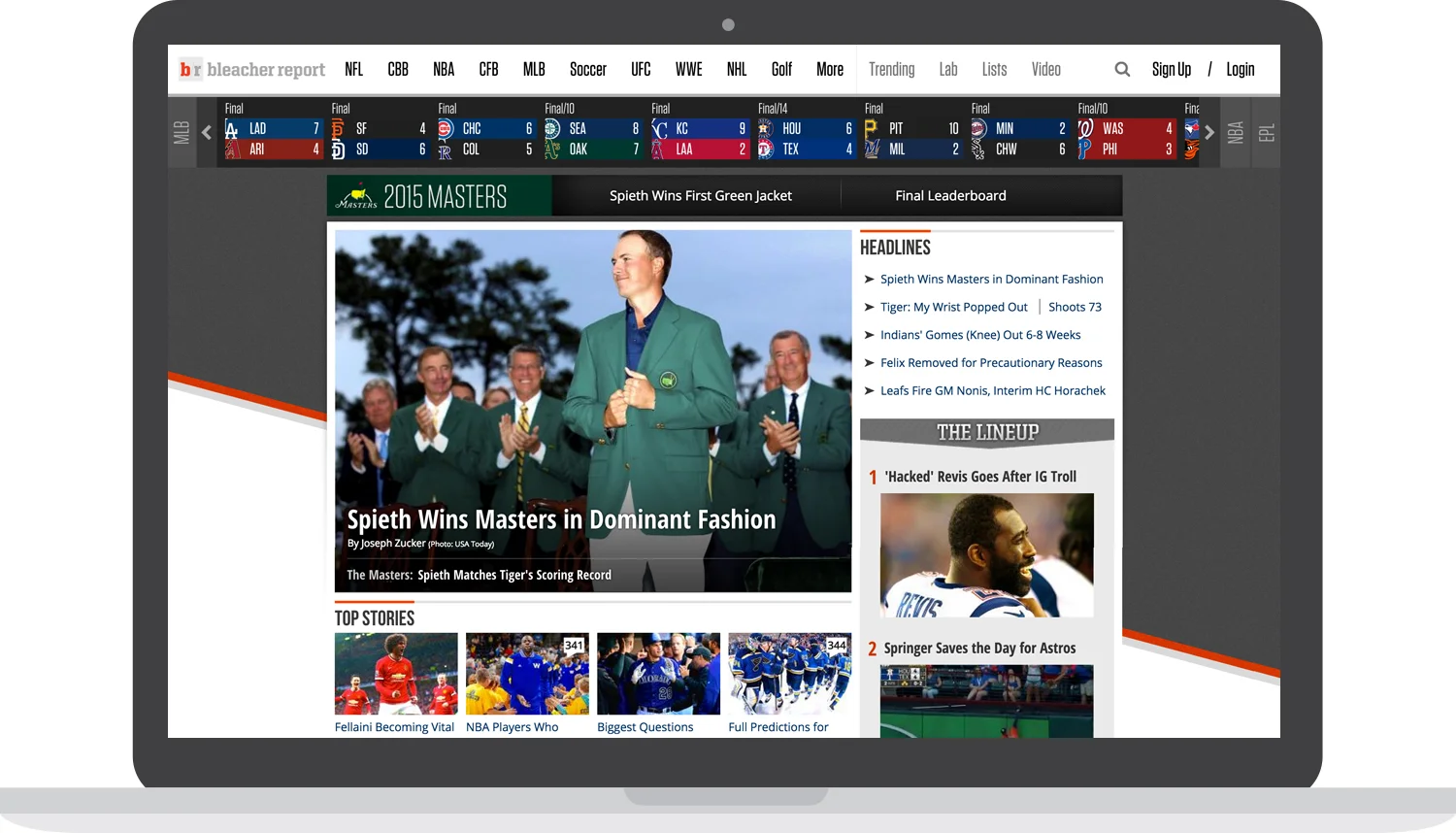Show previous scores with the left arrow

206,132
